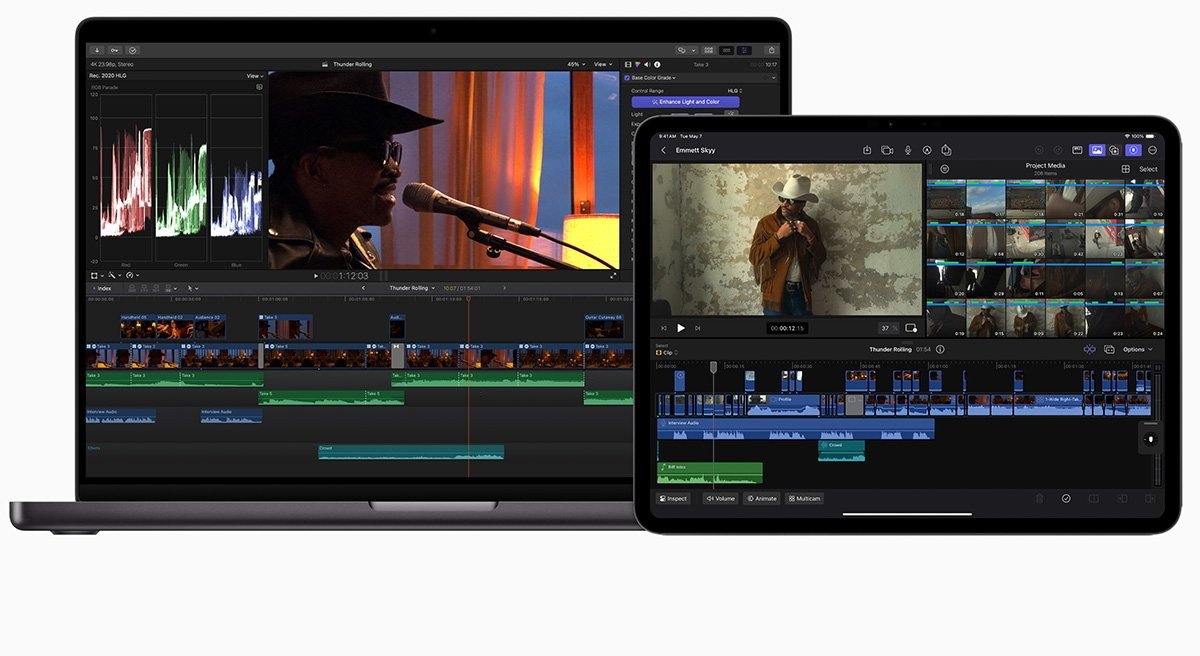Click the Multicam button on iPad
This screenshot has height=656, width=1200.
click(805, 498)
